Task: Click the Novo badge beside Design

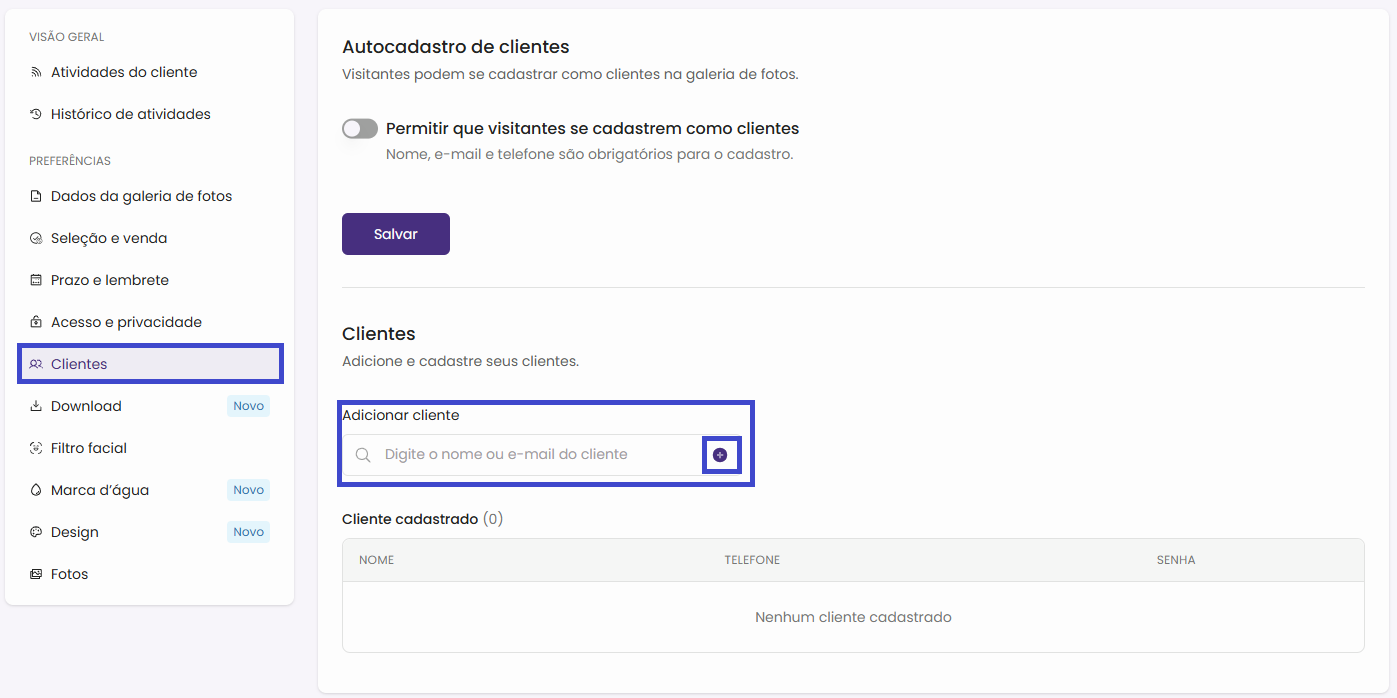Action: 248,532
